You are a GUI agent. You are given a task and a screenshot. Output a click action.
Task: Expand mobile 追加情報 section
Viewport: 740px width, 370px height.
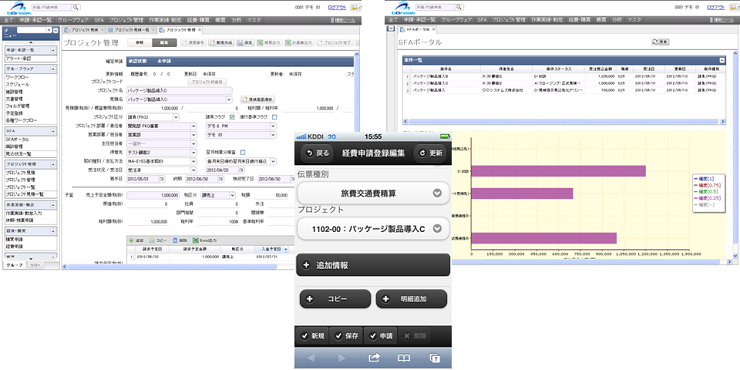(373, 265)
